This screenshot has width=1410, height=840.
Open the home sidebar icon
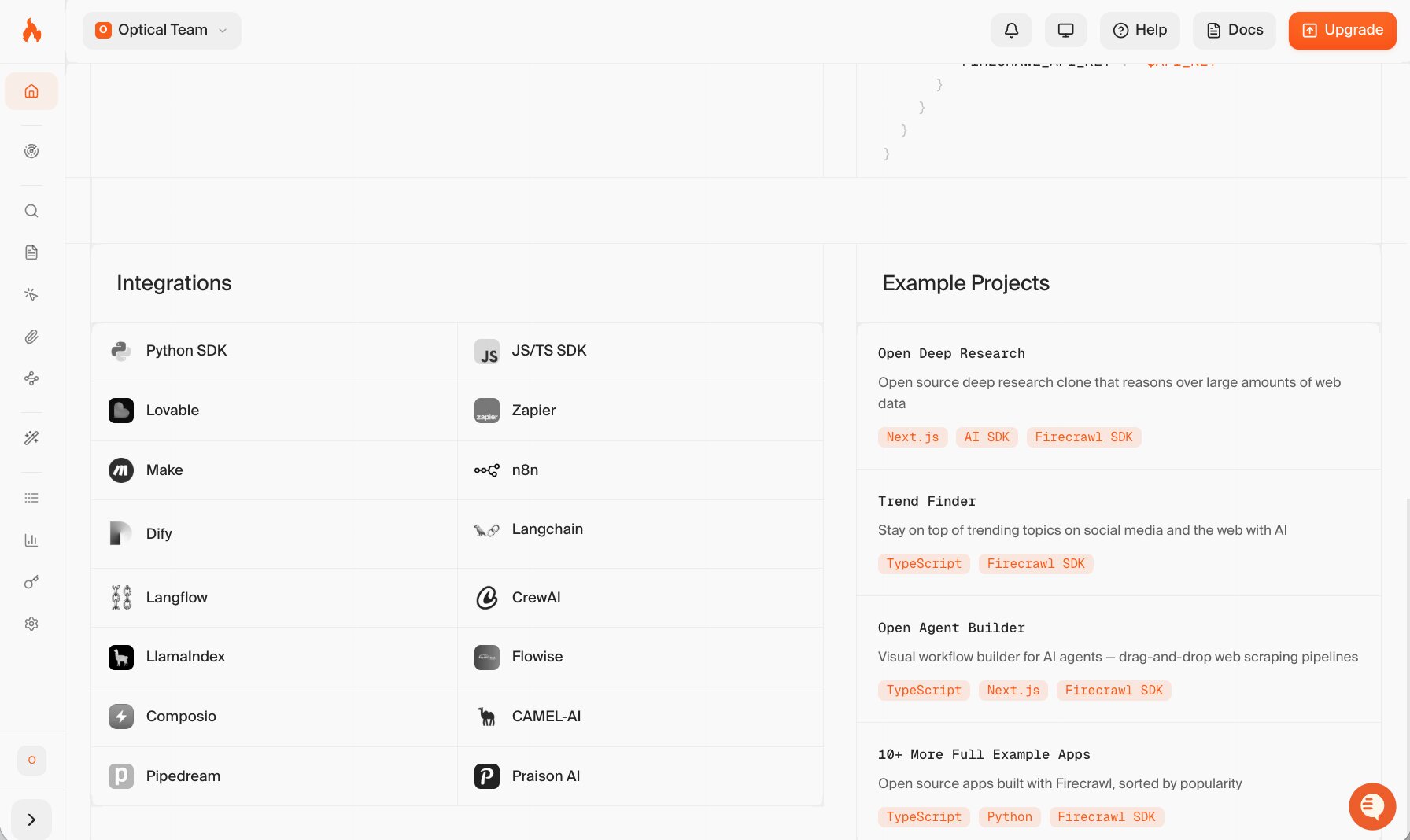pos(31,91)
